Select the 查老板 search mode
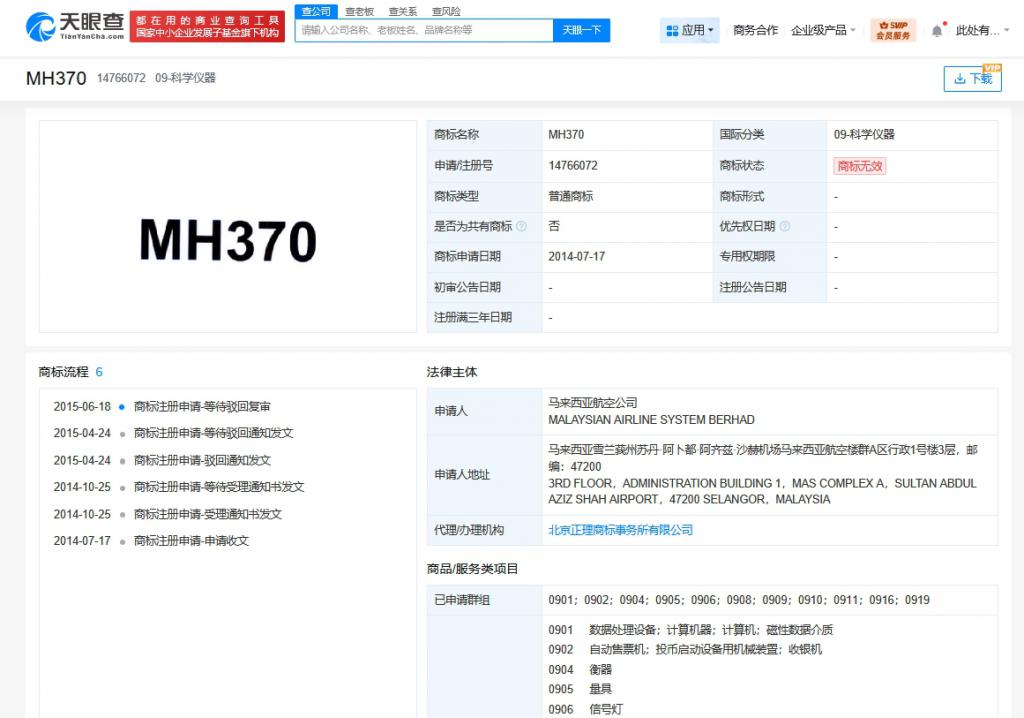Screen dimensions: 1024x718 [361, 11]
